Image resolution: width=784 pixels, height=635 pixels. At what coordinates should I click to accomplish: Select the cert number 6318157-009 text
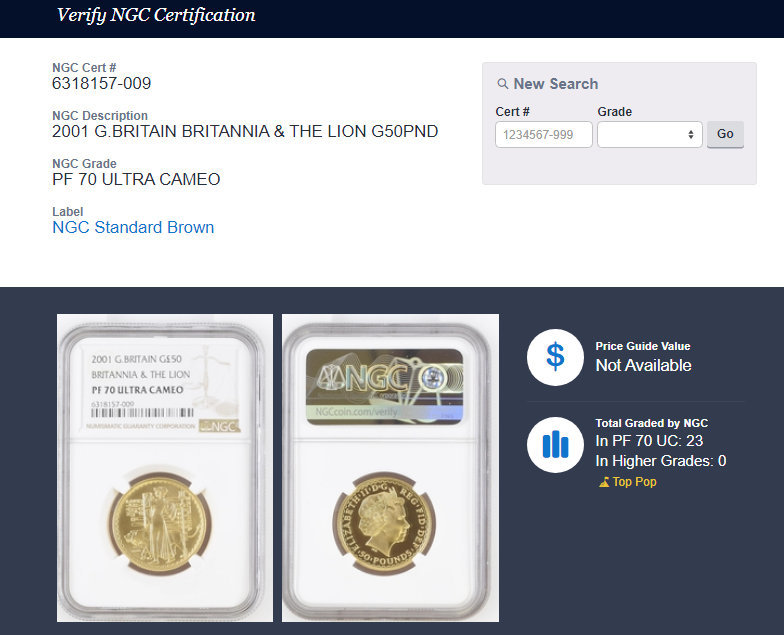102,83
